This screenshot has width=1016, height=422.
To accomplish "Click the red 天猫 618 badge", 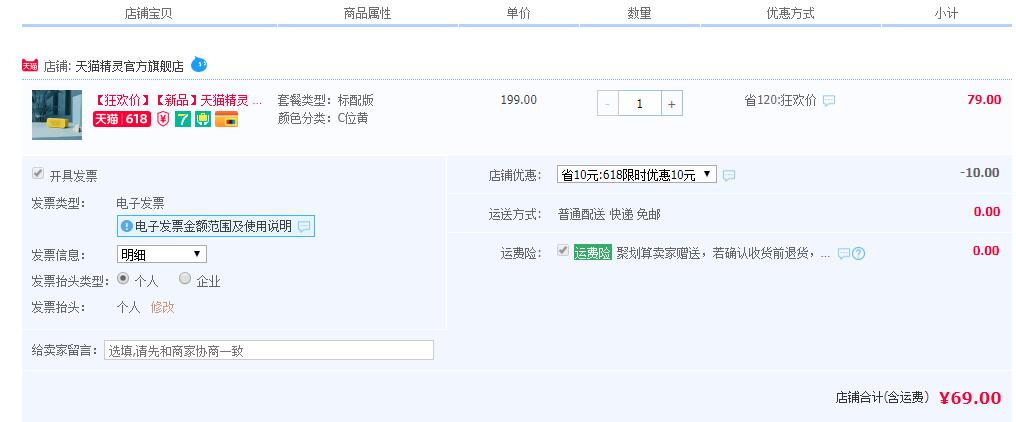I will (x=121, y=119).
